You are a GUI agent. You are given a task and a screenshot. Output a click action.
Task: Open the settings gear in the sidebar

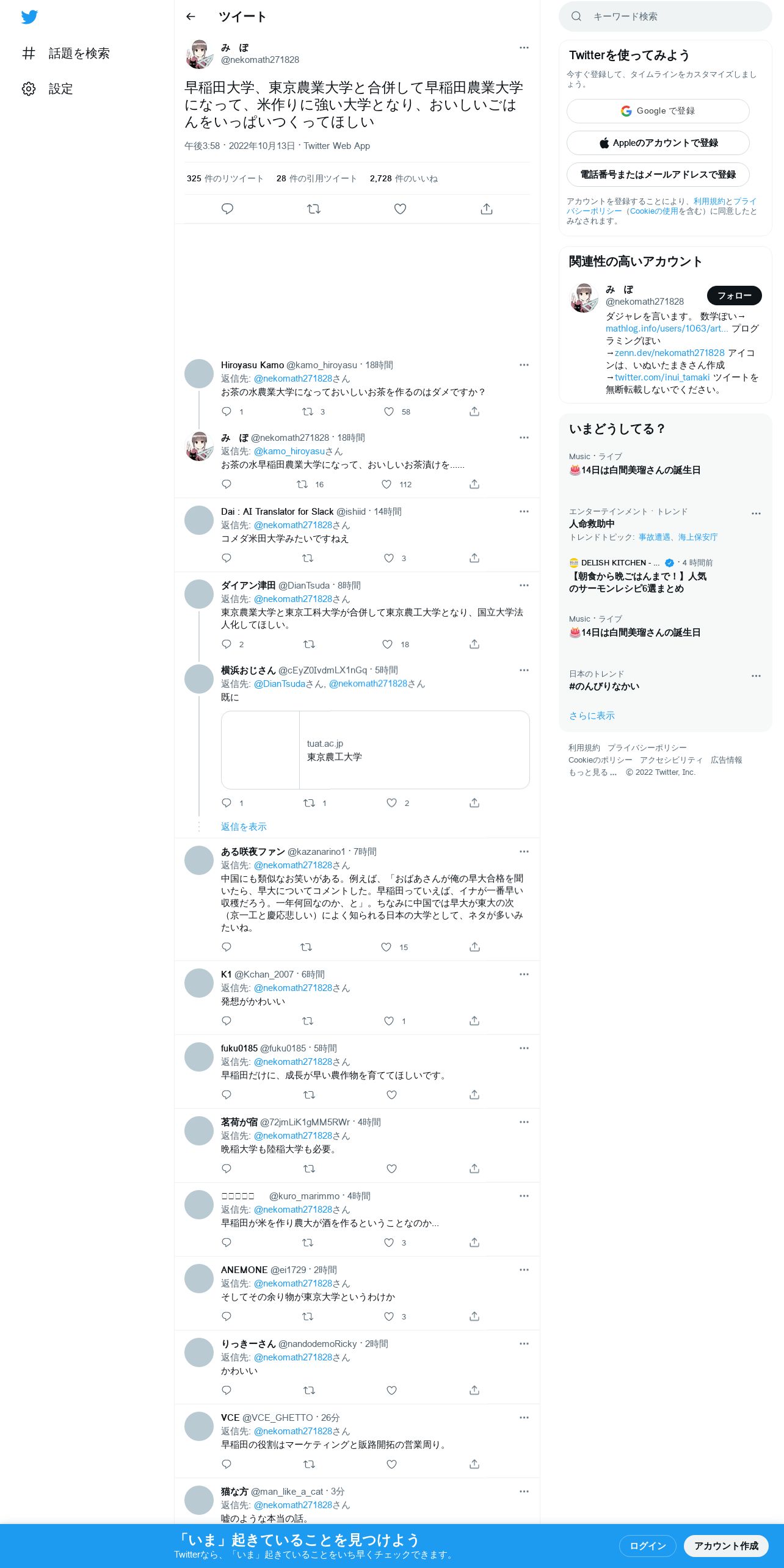click(x=29, y=89)
